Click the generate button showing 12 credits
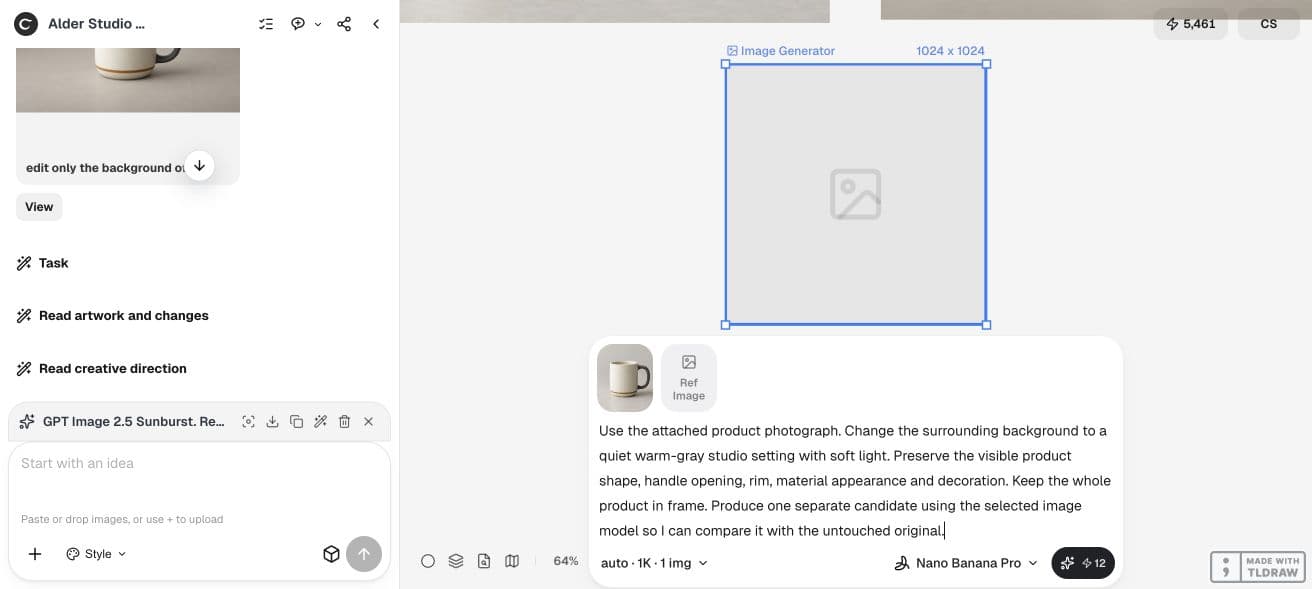The image size is (1312, 589). (1083, 563)
